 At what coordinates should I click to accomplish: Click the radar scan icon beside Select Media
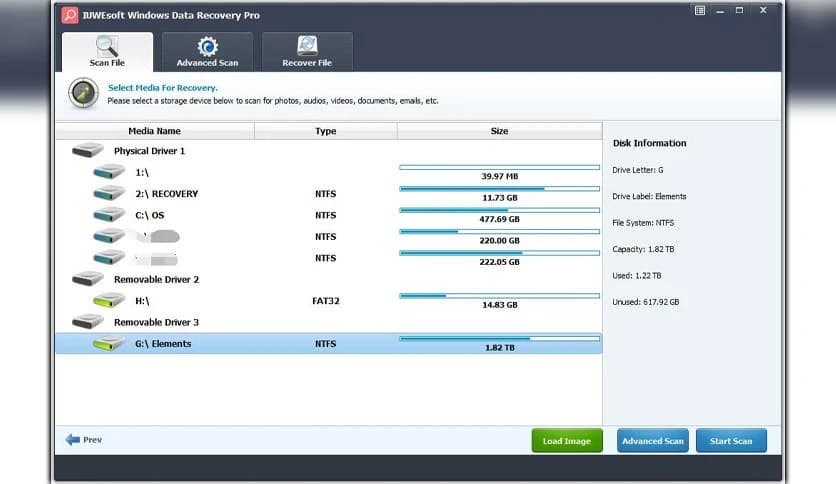point(83,93)
